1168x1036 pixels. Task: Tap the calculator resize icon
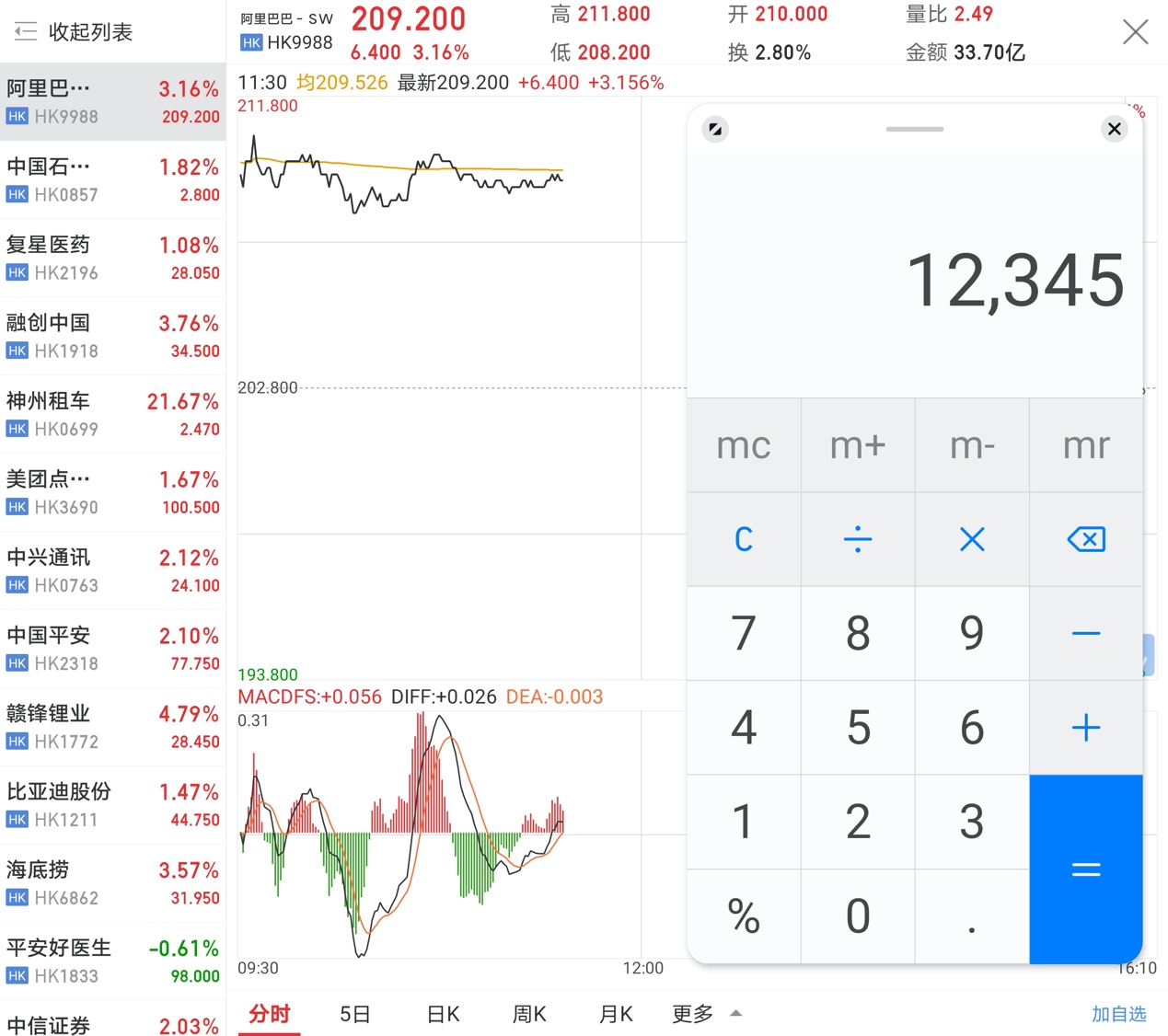click(x=715, y=129)
